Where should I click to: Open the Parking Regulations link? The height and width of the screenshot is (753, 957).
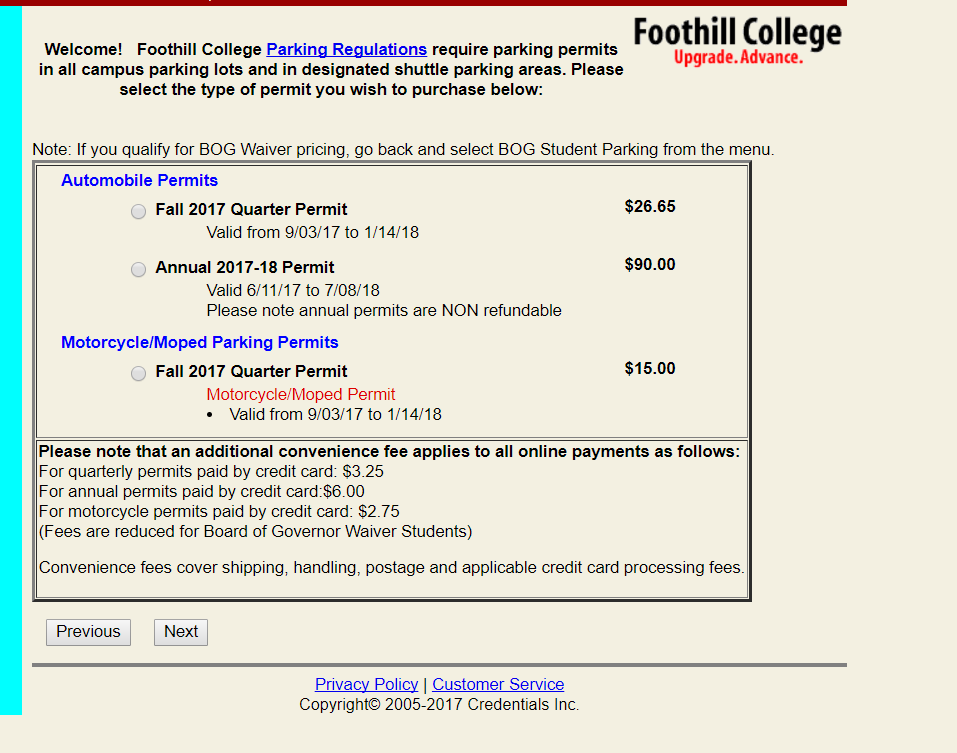347,49
